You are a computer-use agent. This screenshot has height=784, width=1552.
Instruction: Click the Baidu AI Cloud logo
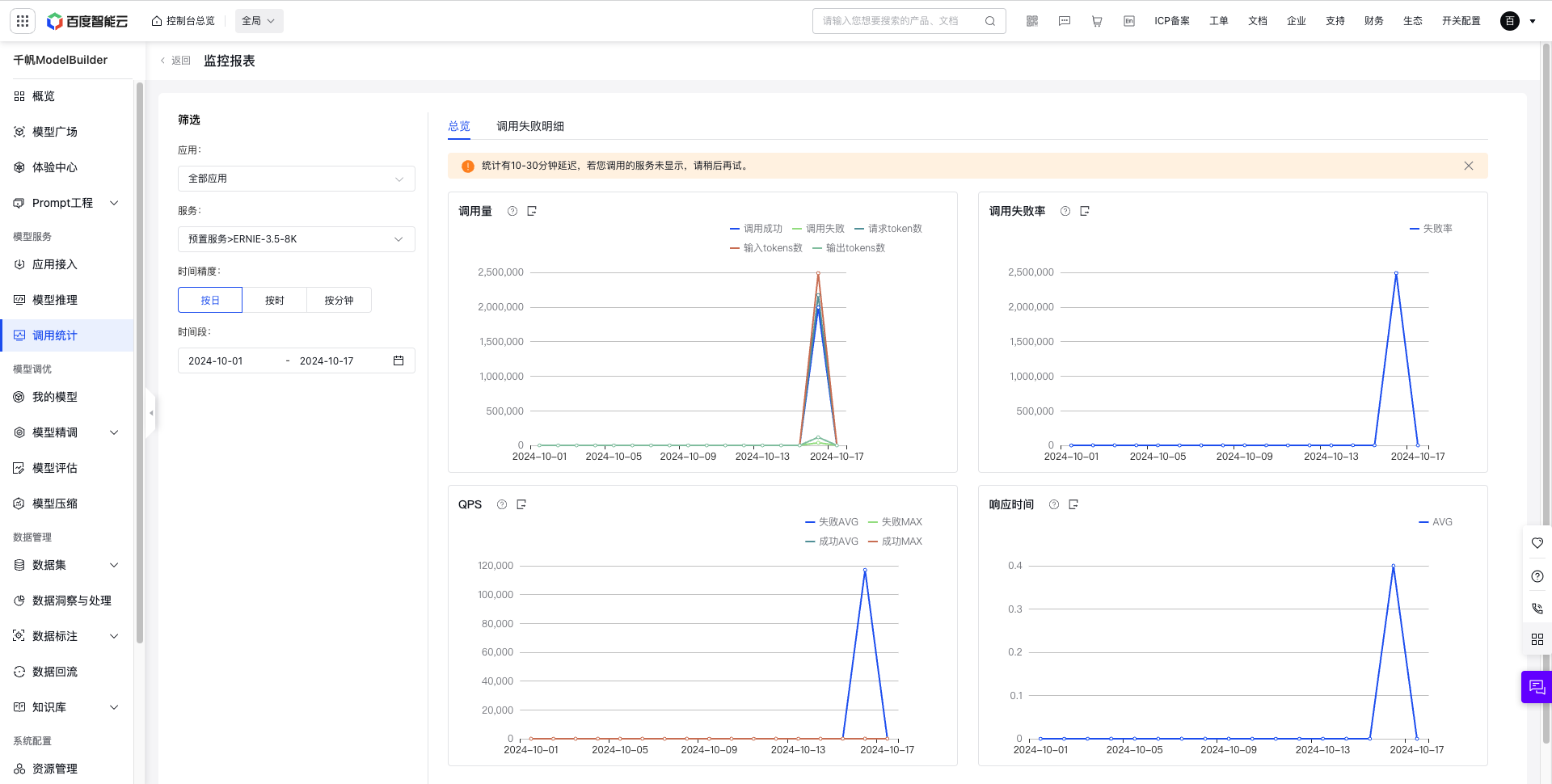click(x=87, y=21)
